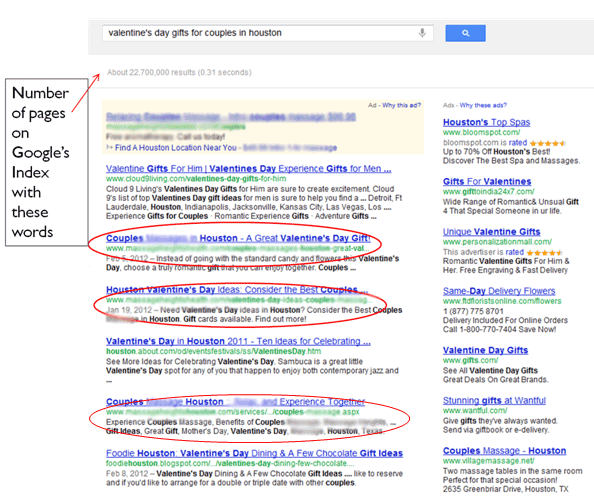The image size is (594, 499).
Task: Click address '2635 Greenbriar Drive, Houston, TX'
Action: (506, 489)
